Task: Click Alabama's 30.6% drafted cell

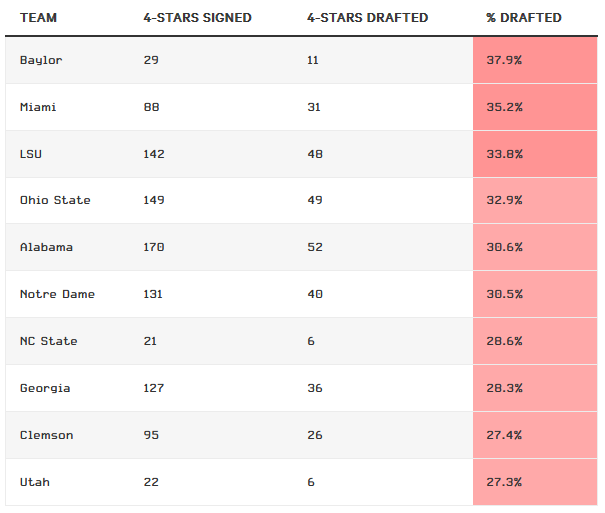Action: [x=534, y=247]
